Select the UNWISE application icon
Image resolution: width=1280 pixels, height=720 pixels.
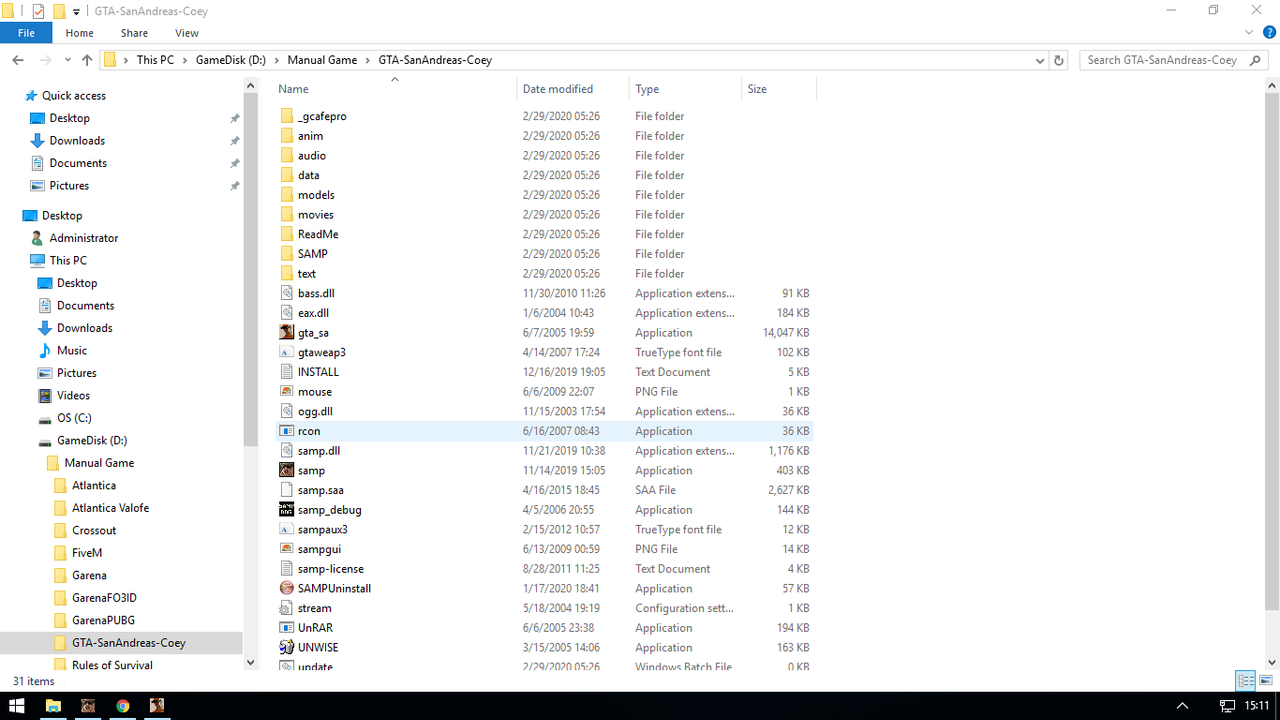[287, 647]
